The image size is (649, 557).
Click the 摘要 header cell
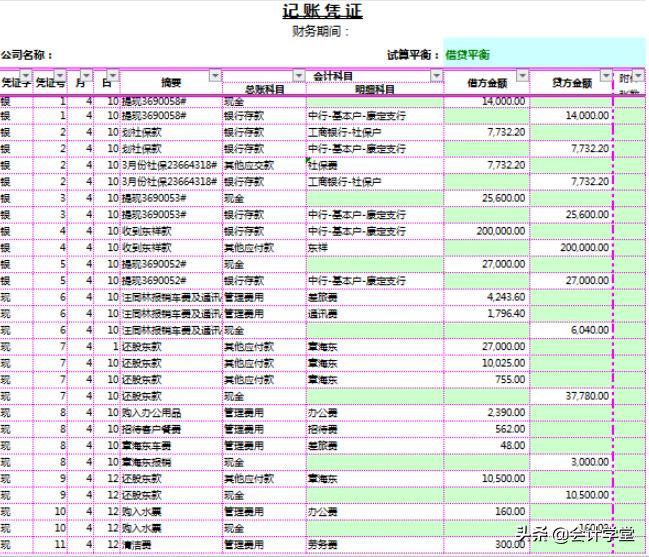pyautogui.click(x=171, y=82)
